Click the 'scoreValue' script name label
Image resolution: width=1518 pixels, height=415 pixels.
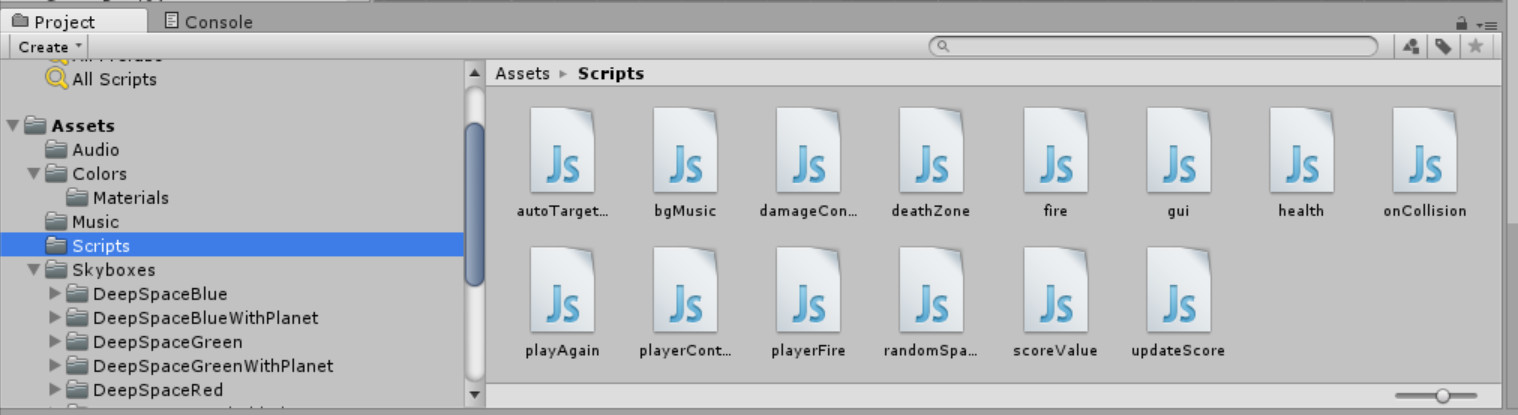1055,351
